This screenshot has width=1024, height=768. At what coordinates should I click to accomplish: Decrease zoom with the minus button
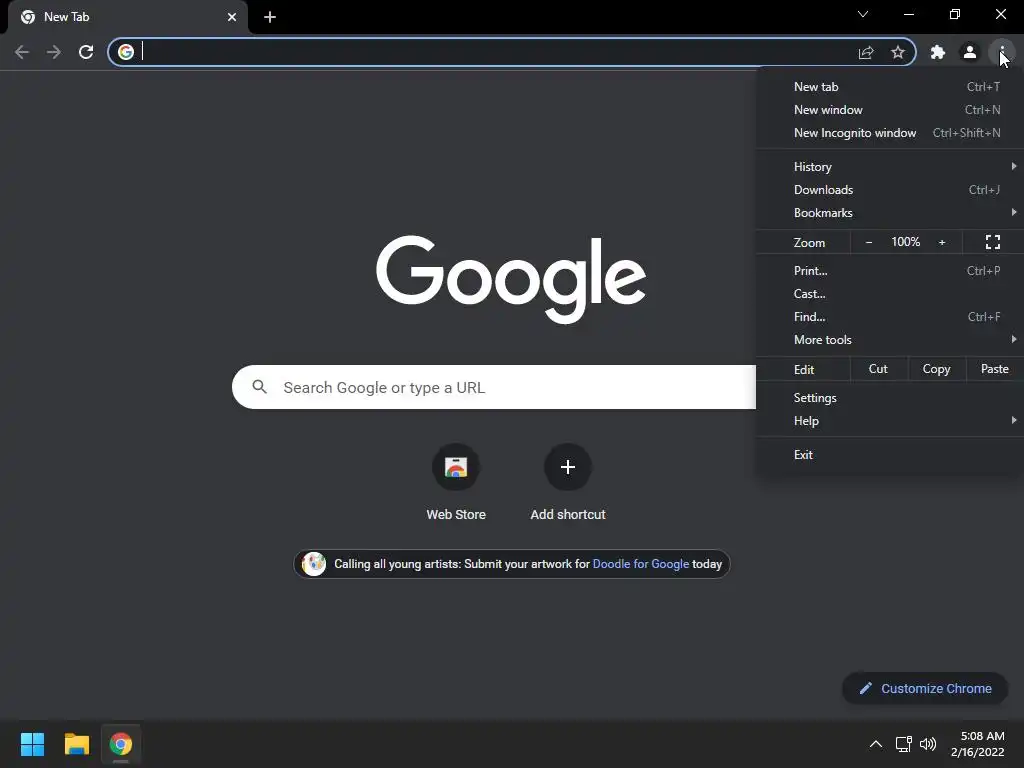click(869, 242)
